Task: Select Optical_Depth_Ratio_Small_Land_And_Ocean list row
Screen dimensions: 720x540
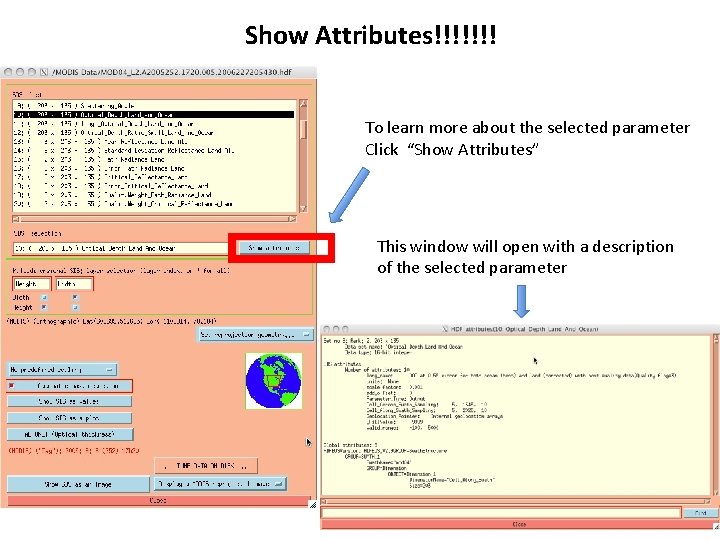Action: pyautogui.click(x=154, y=133)
